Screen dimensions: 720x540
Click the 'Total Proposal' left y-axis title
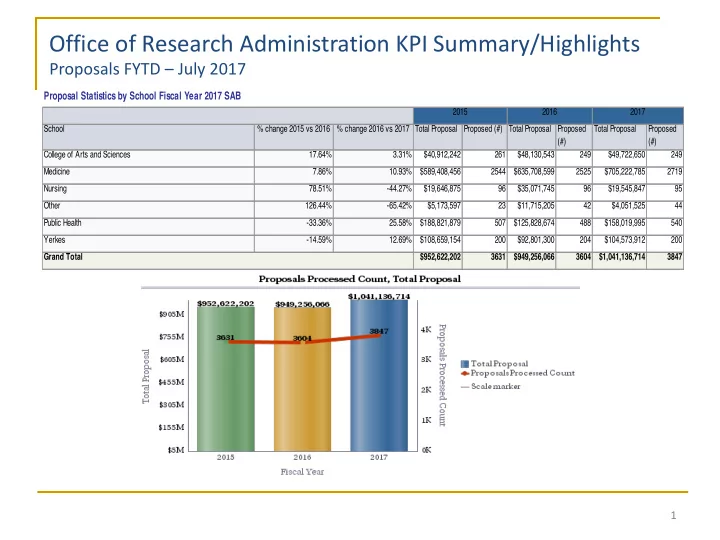pyautogui.click(x=146, y=377)
